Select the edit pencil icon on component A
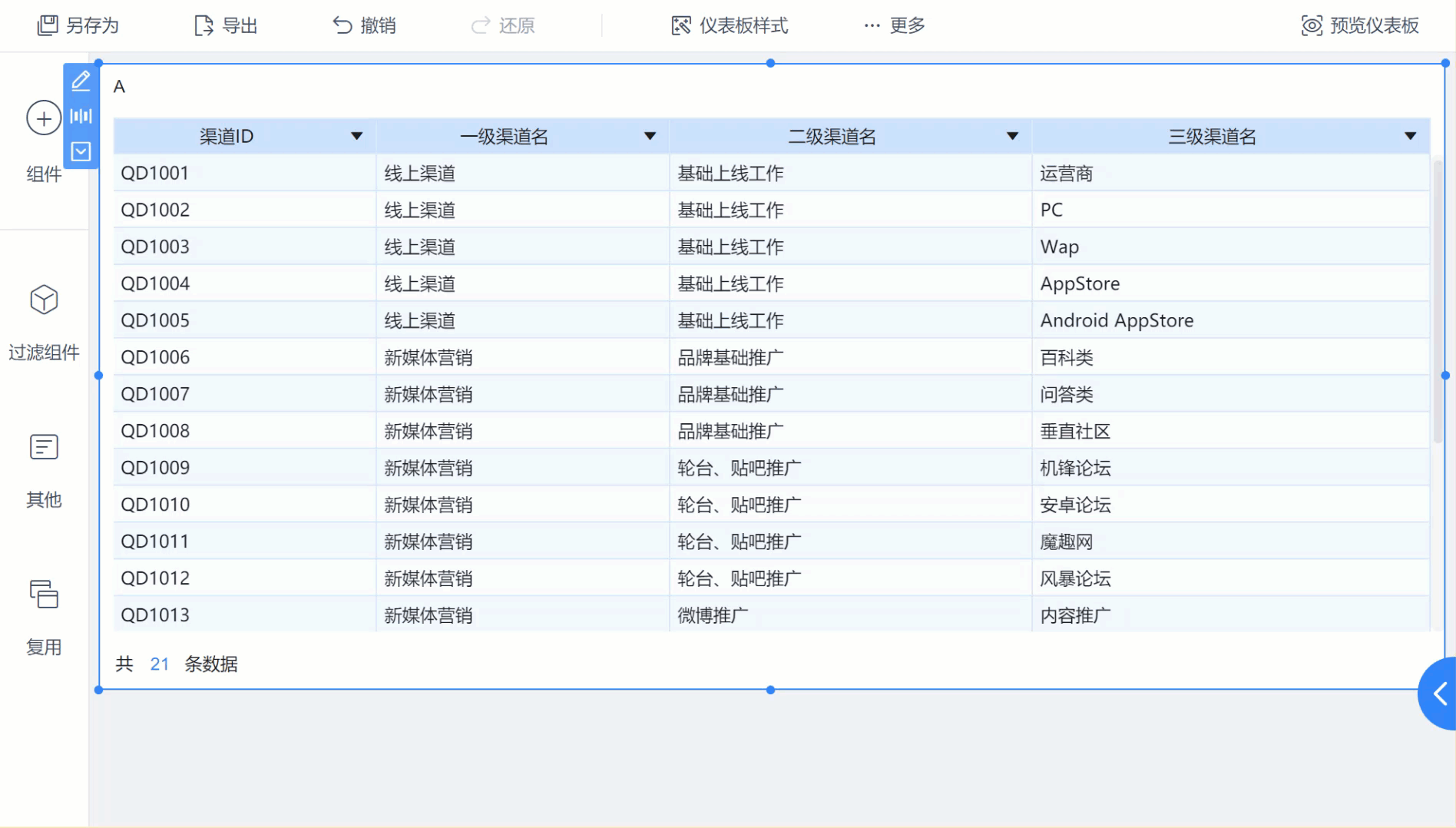 (x=81, y=81)
